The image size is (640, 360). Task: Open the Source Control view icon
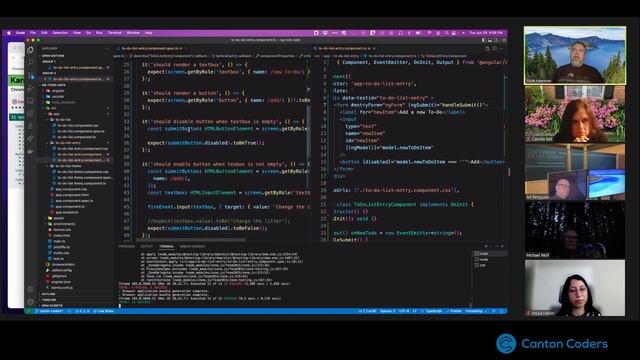pyautogui.click(x=31, y=76)
